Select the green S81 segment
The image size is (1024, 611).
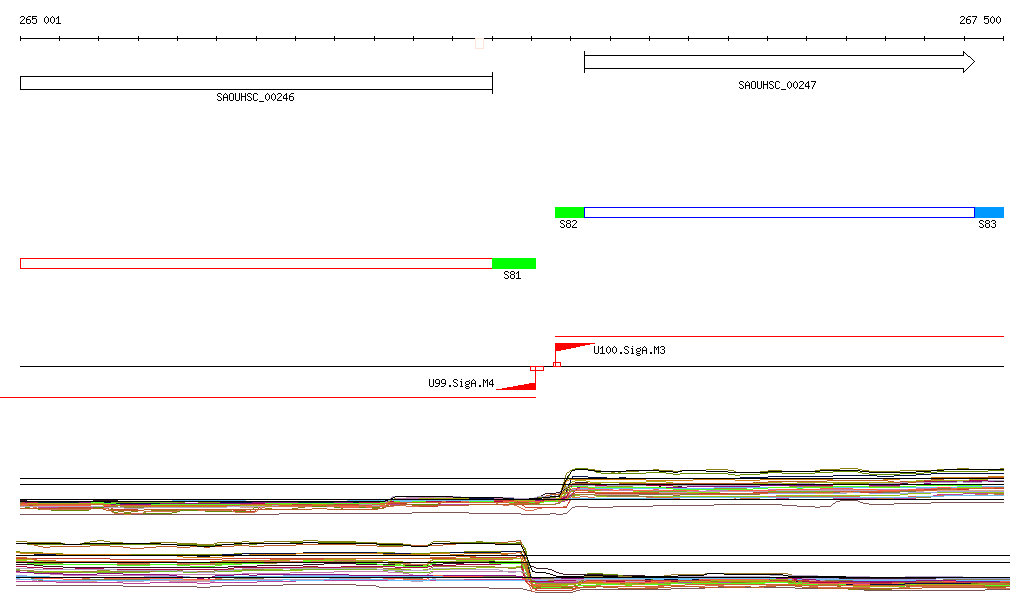coord(513,263)
